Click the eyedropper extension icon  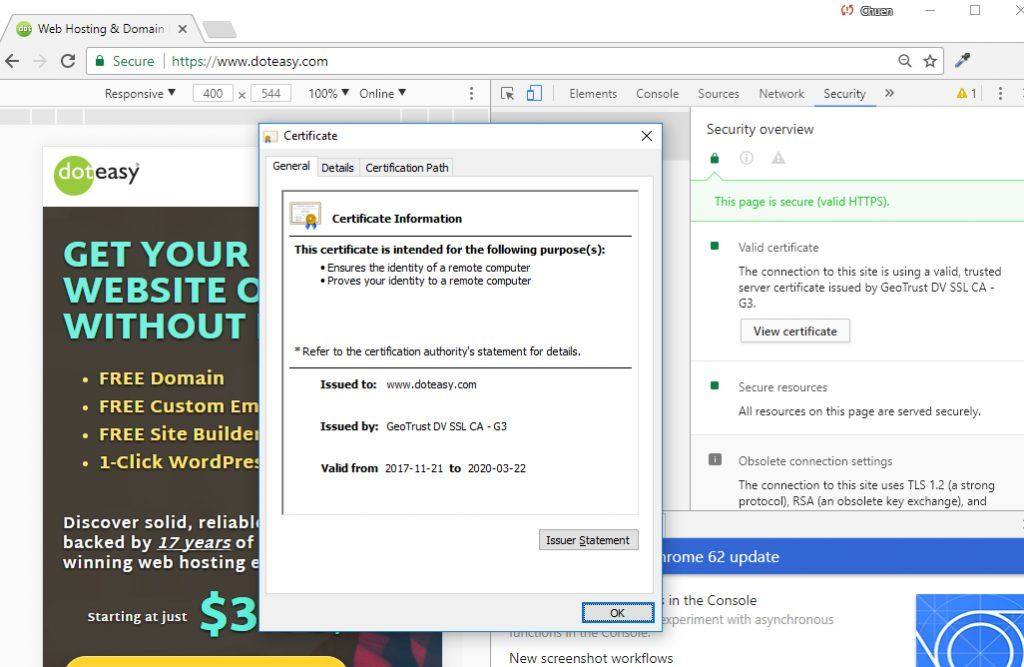tap(963, 61)
